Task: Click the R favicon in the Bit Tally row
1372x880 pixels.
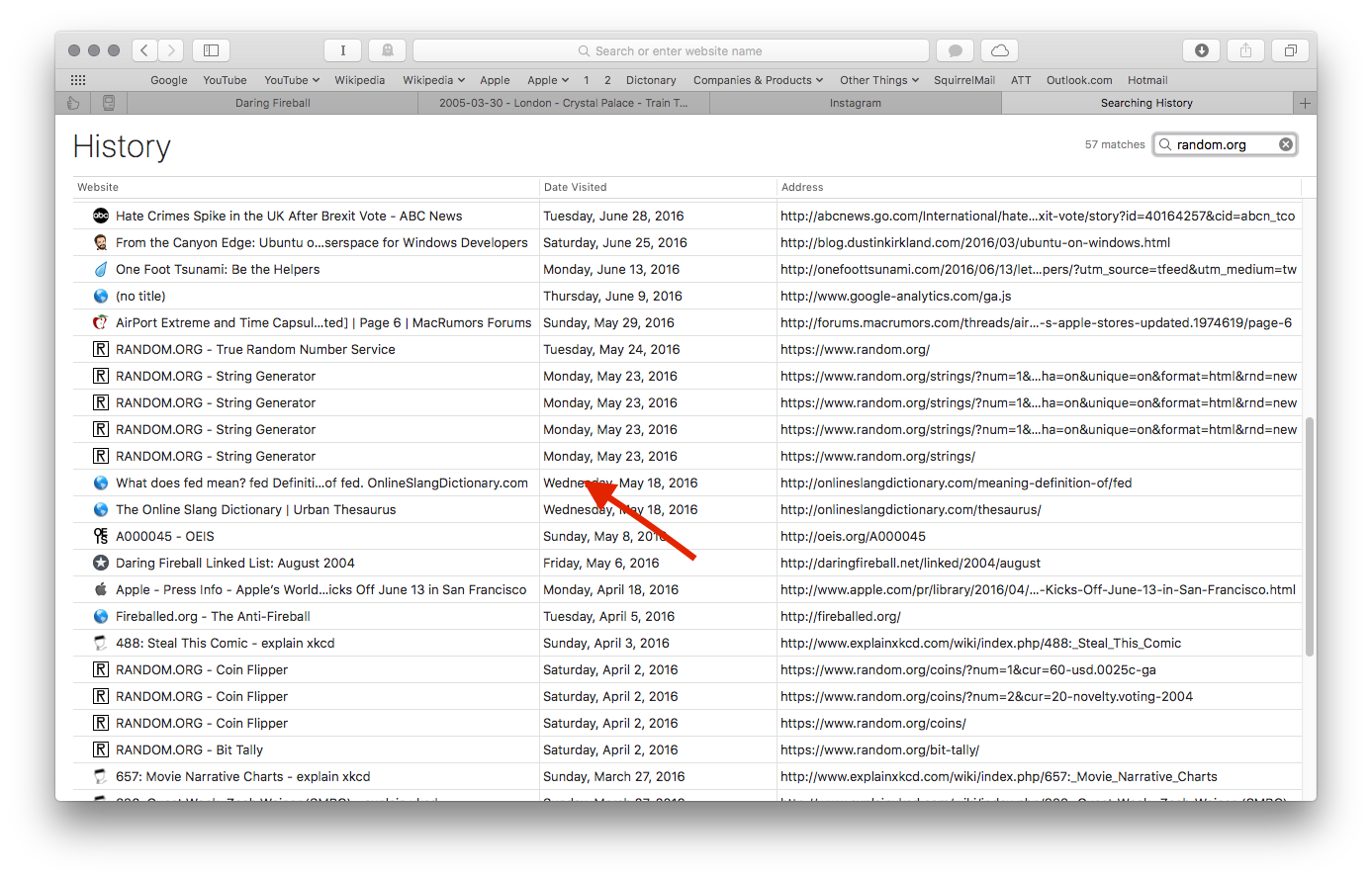Action: click(101, 749)
